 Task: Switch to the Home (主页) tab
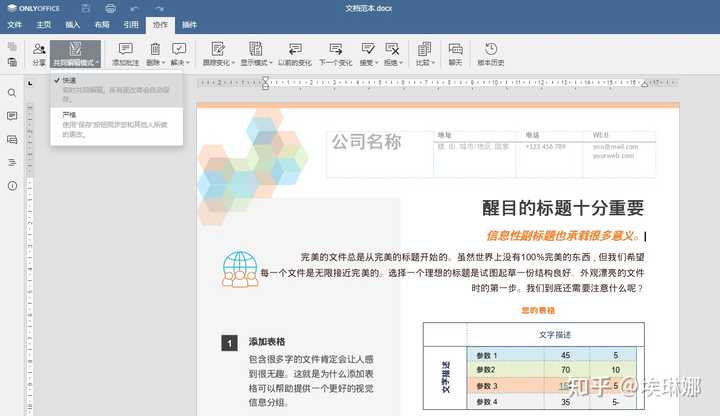pyautogui.click(x=44, y=25)
